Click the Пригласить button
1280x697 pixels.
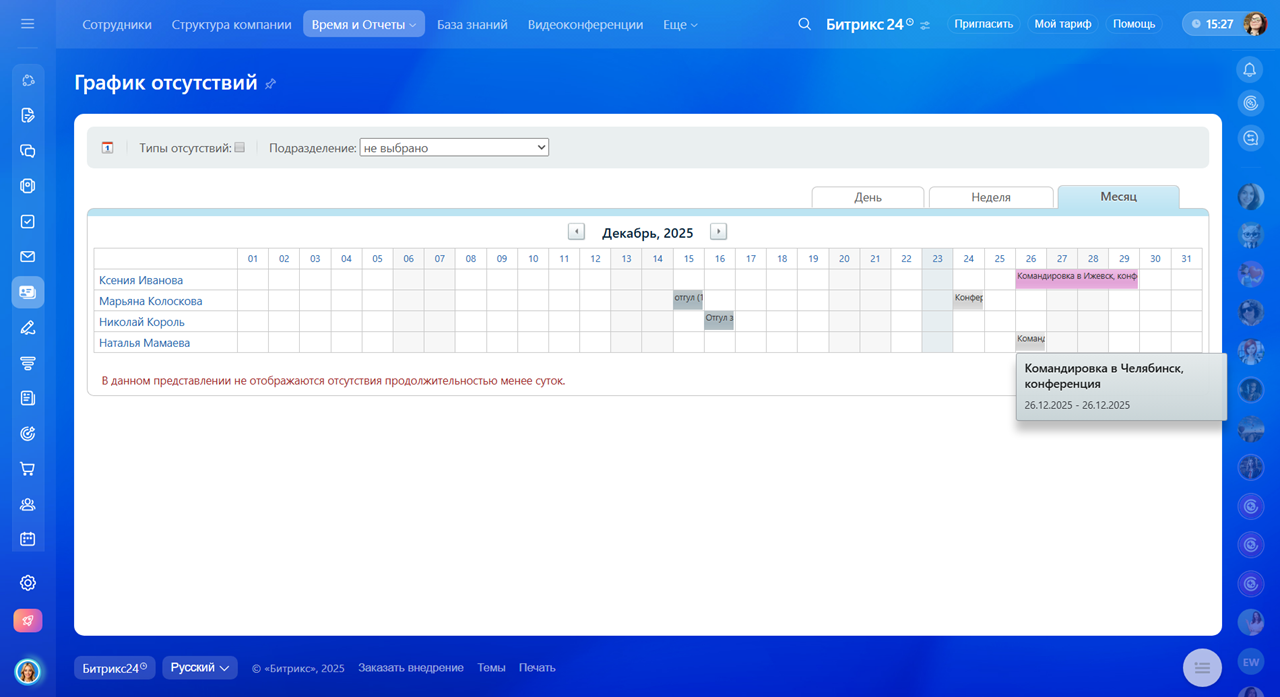983,24
